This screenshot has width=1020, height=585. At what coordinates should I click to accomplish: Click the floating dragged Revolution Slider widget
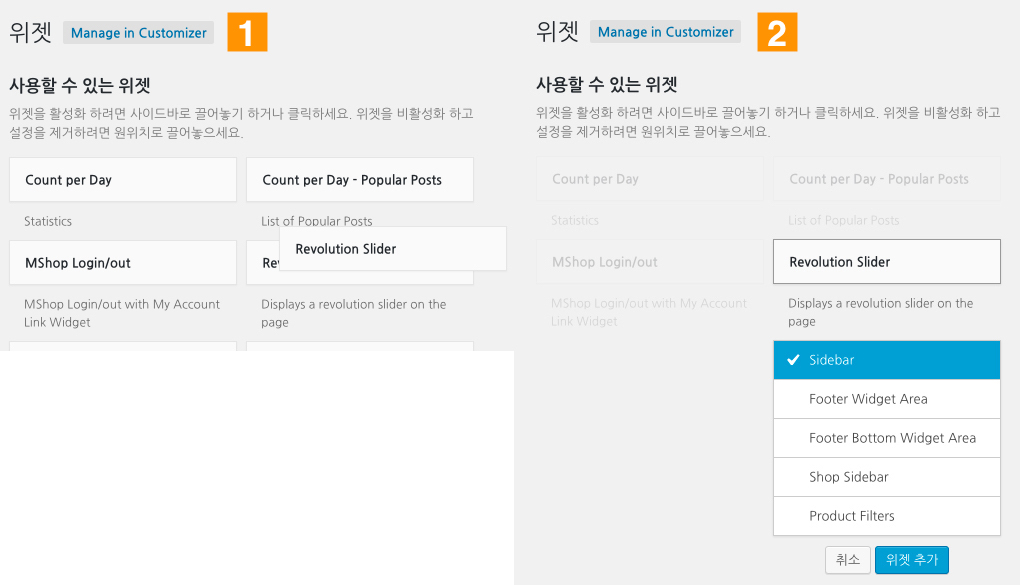(393, 249)
